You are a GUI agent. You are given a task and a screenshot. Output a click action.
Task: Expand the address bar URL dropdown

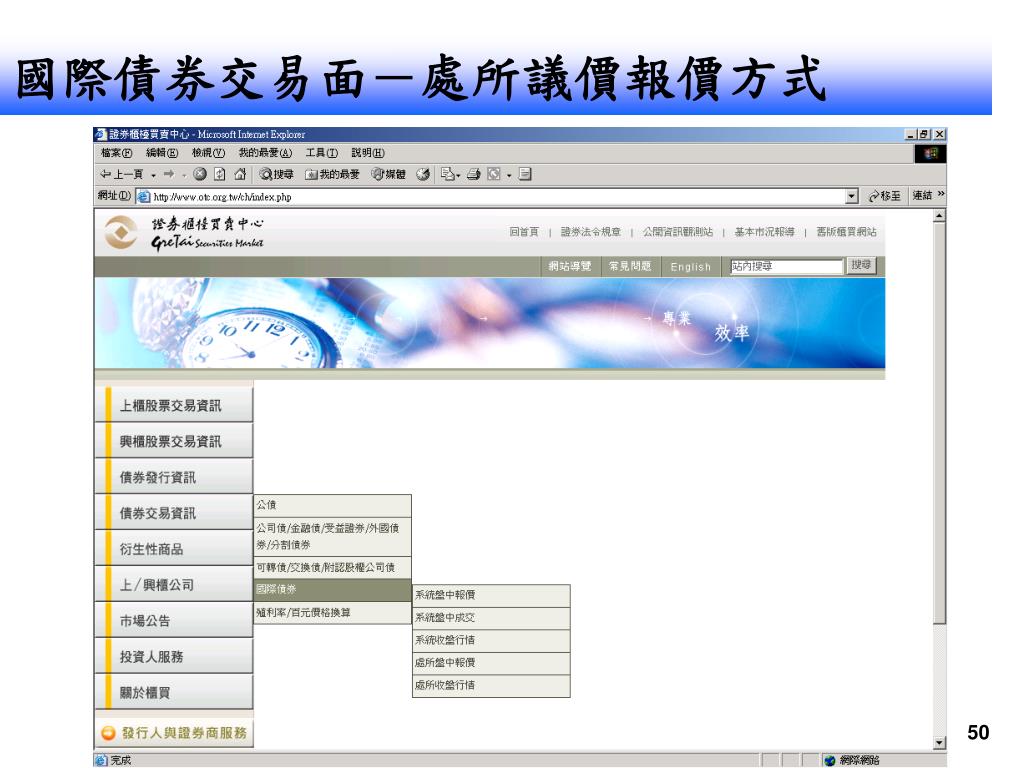(x=852, y=196)
